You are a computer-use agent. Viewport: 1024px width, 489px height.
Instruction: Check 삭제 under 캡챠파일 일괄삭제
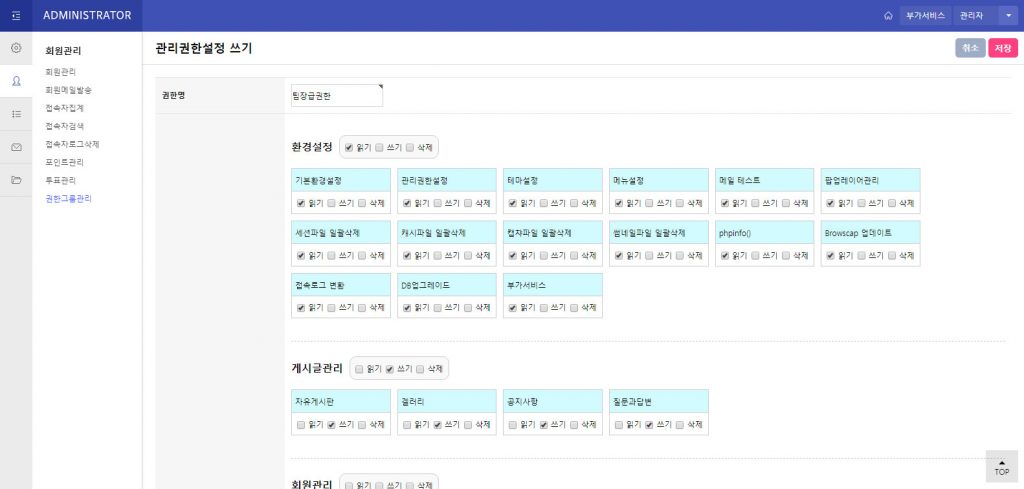[573, 255]
